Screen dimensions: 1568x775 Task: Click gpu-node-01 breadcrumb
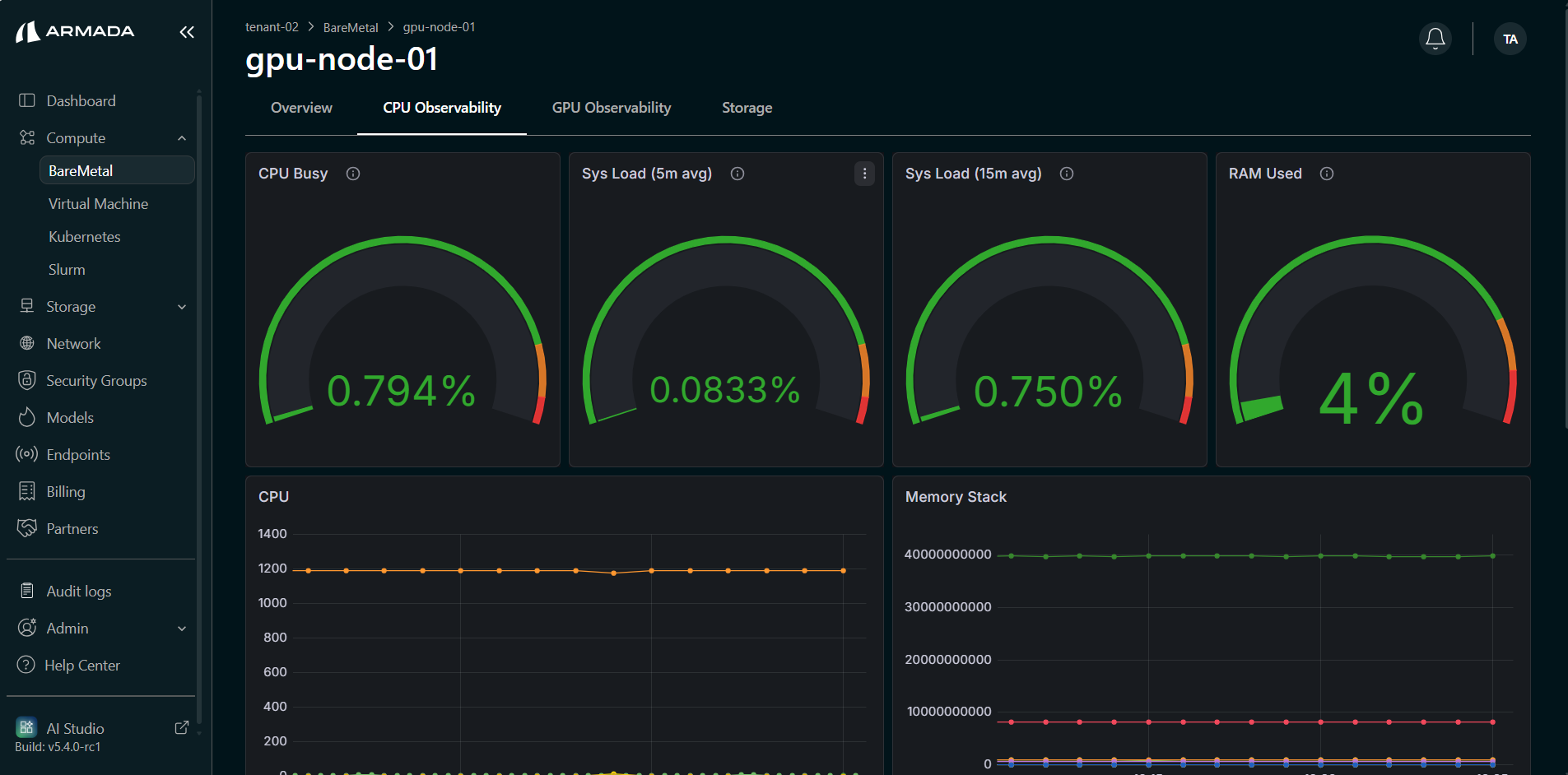439,27
